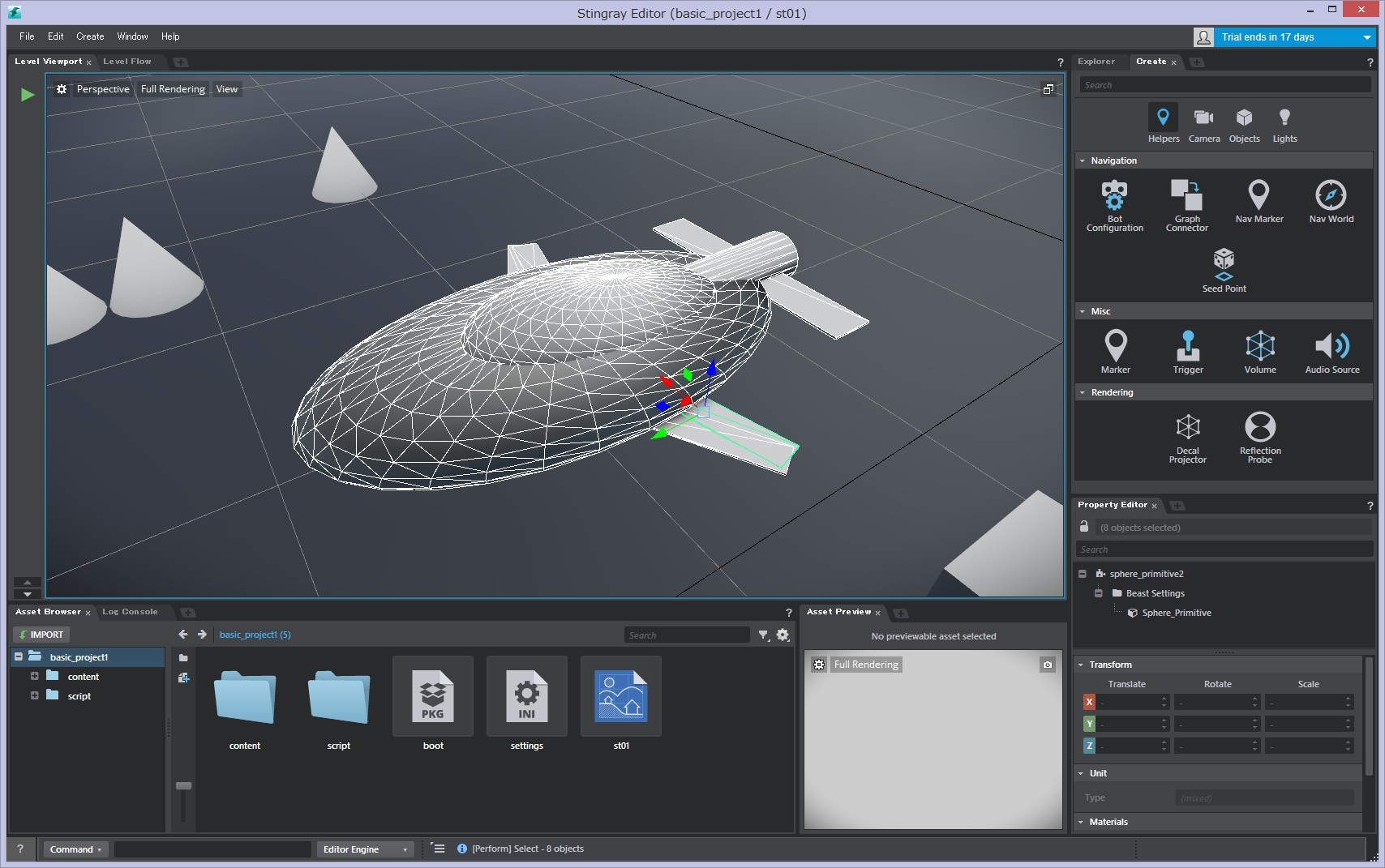Expand the content folder in tree

click(x=35, y=676)
